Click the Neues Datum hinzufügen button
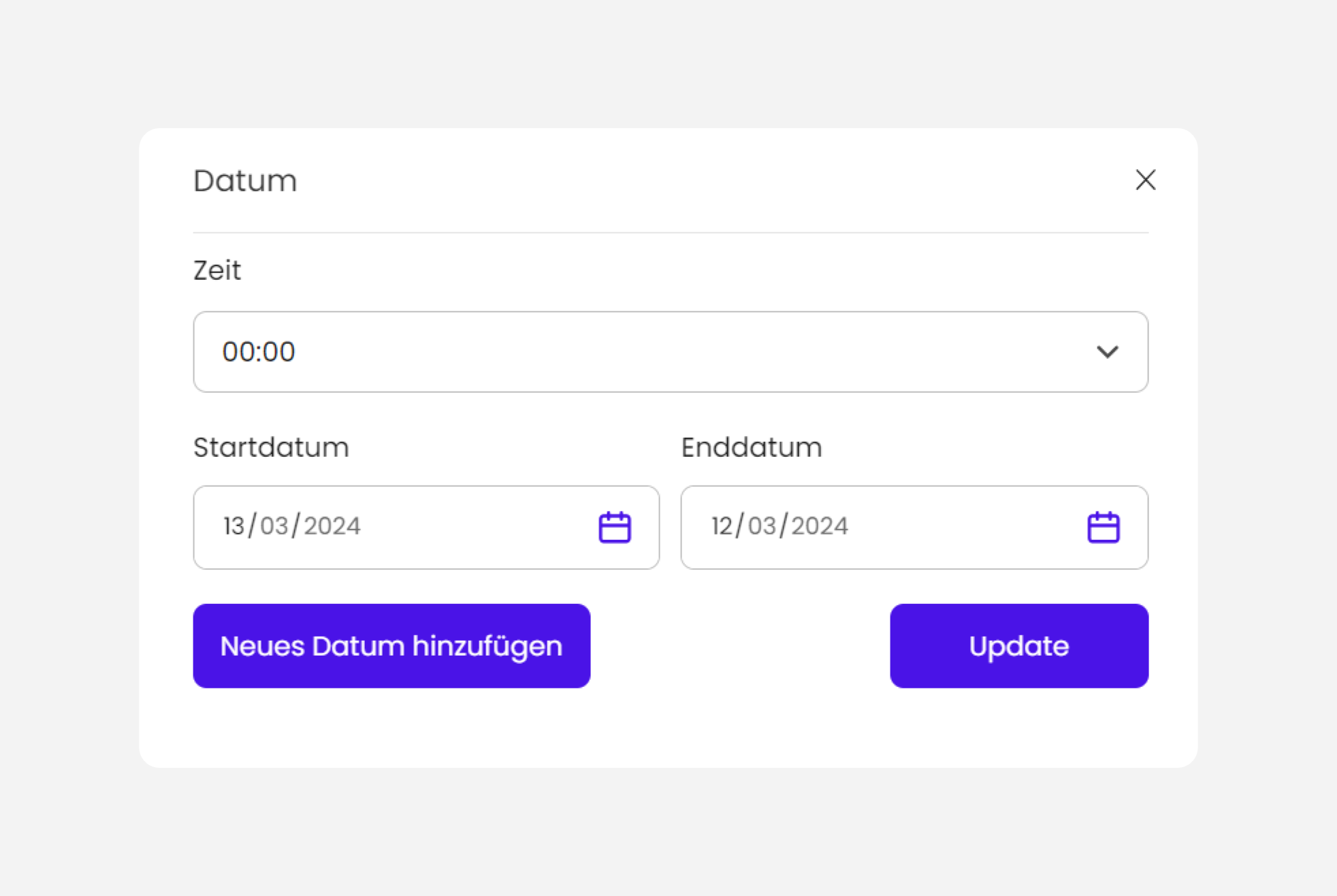The width and height of the screenshot is (1337, 896). 391,645
